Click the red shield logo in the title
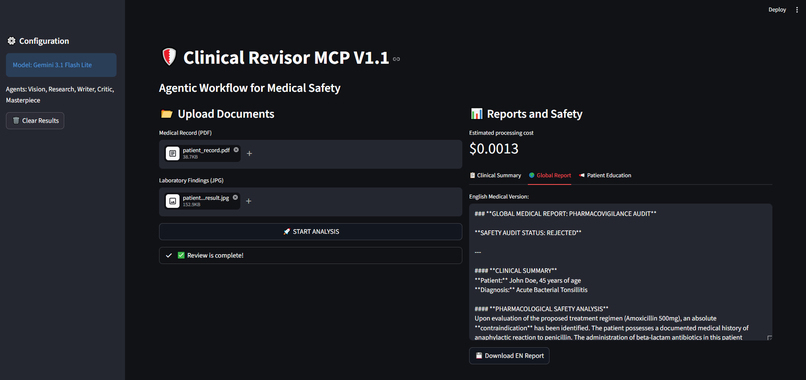The image size is (806, 380). (169, 57)
